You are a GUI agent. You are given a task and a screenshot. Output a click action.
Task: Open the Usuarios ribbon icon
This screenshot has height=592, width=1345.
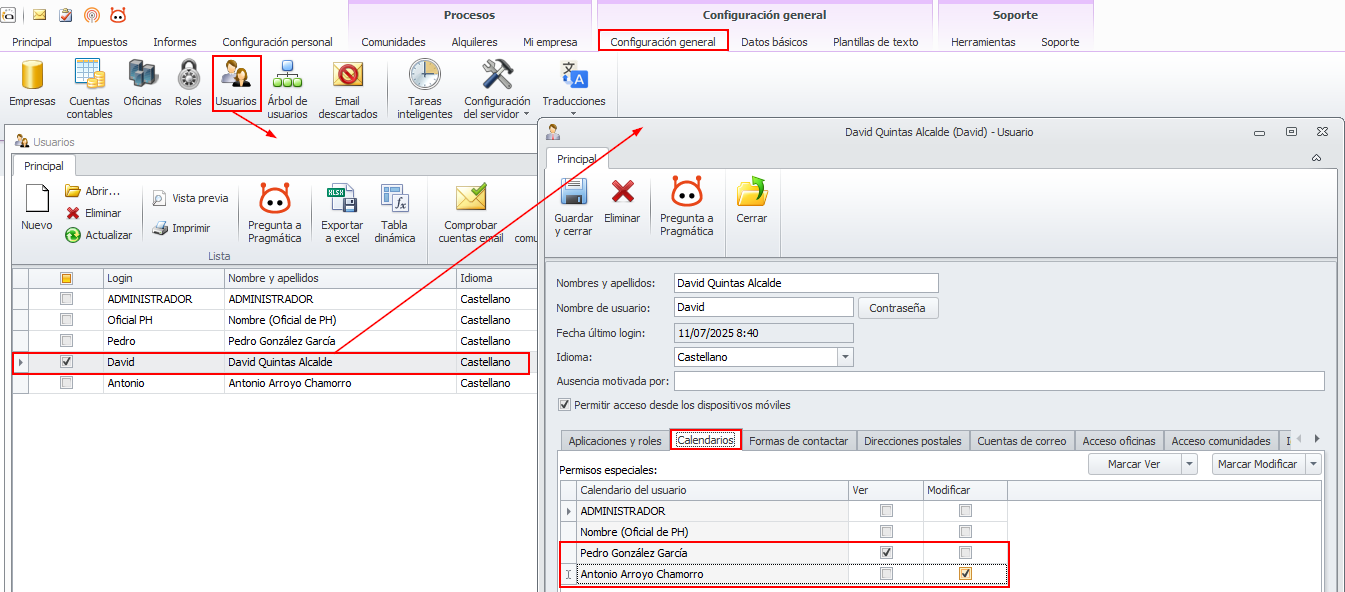tap(236, 84)
